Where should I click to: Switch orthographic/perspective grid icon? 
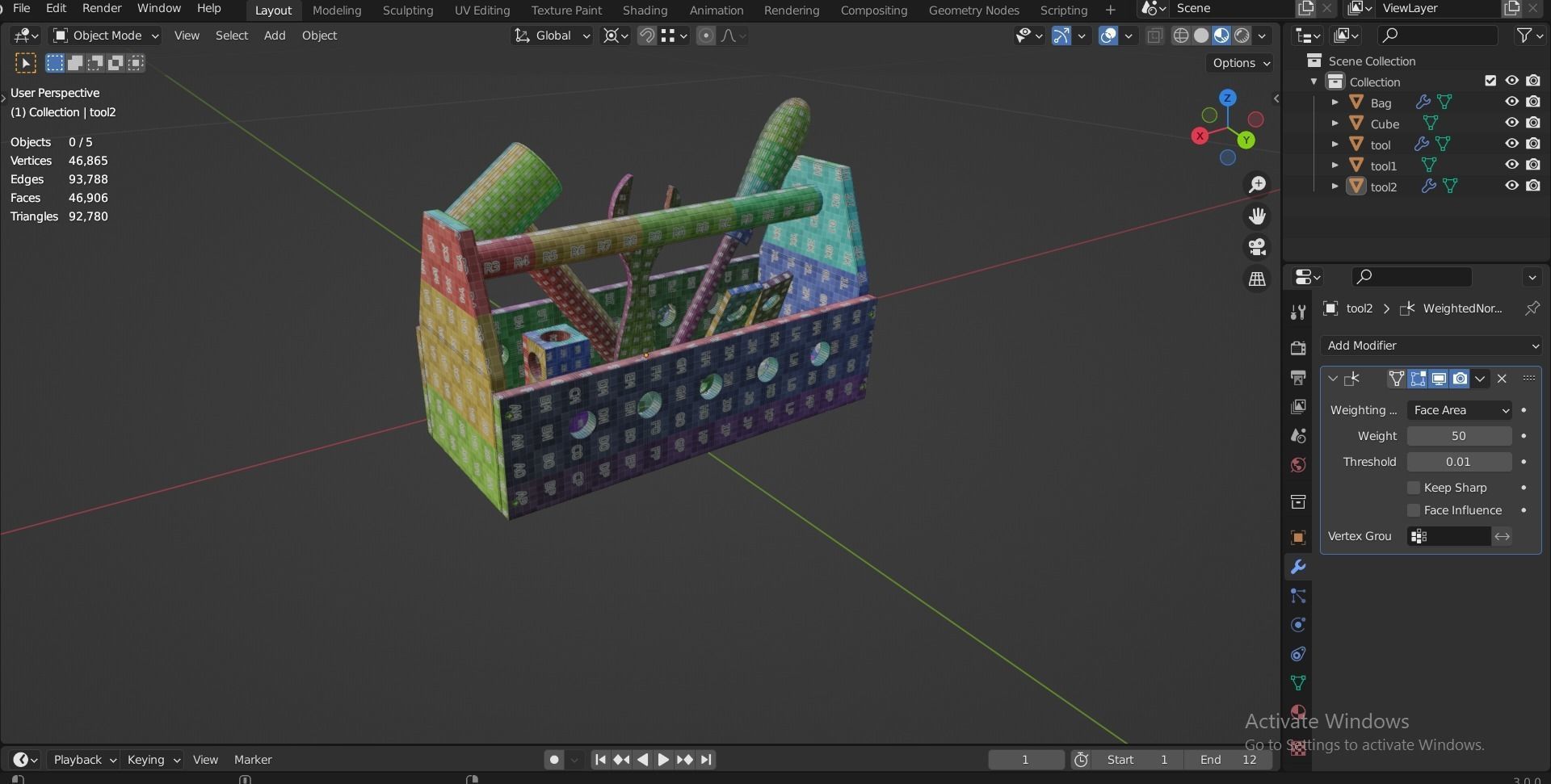pos(1257,279)
